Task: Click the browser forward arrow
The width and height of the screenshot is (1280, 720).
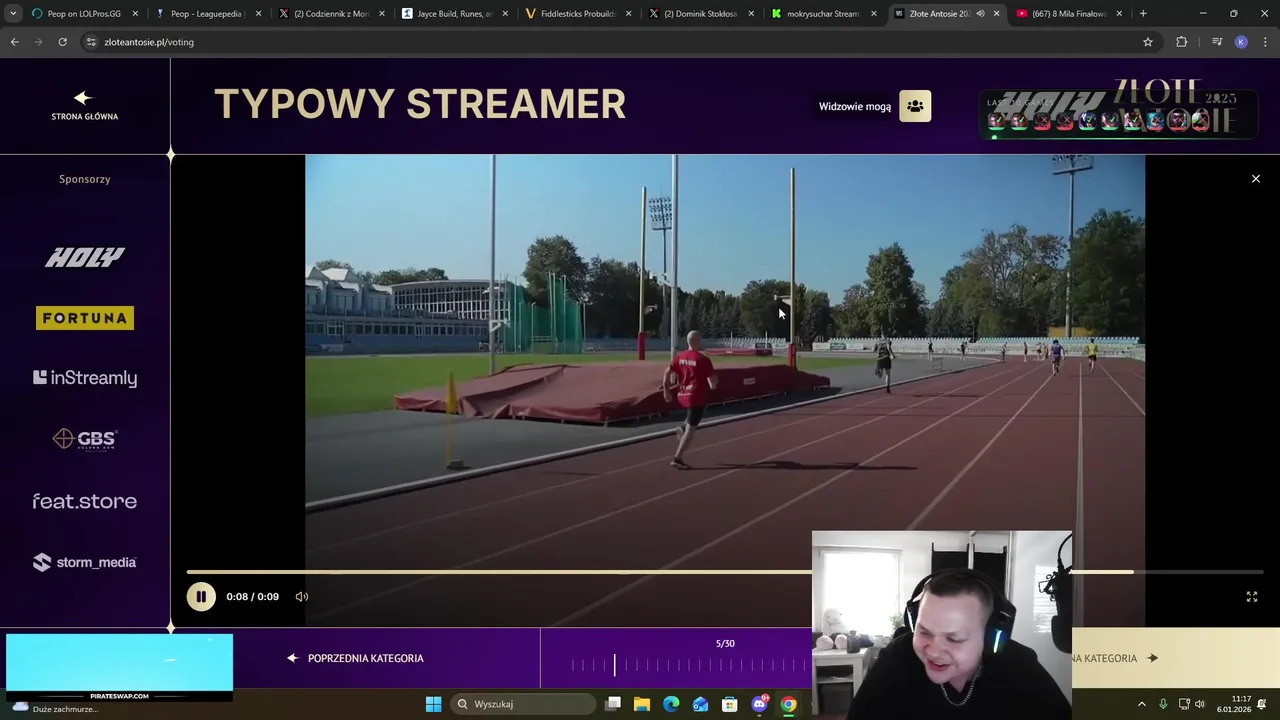Action: click(x=38, y=42)
